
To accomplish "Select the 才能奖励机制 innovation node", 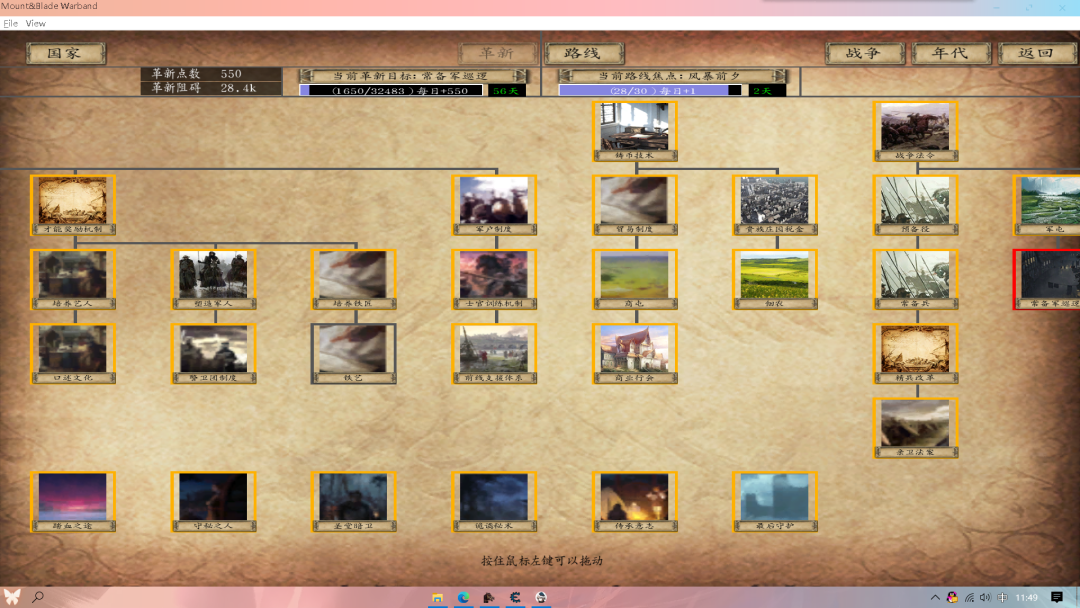I will (73, 205).
